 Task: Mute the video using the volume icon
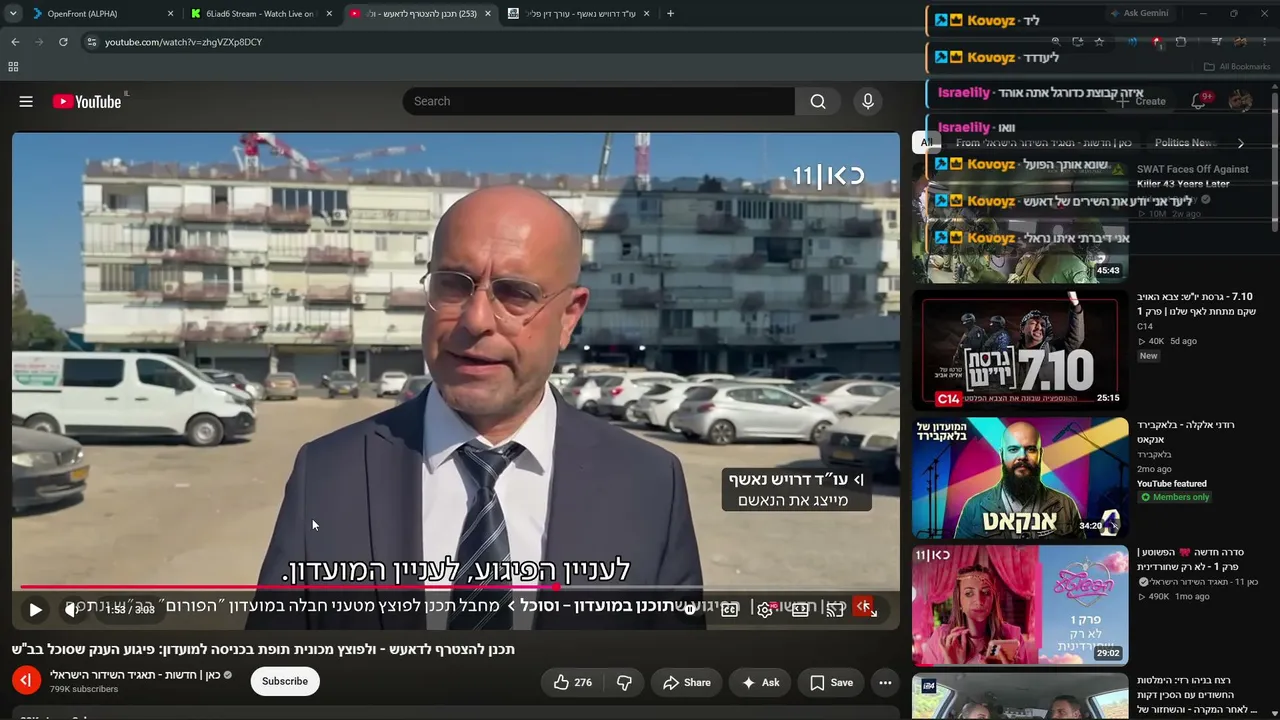(71, 609)
